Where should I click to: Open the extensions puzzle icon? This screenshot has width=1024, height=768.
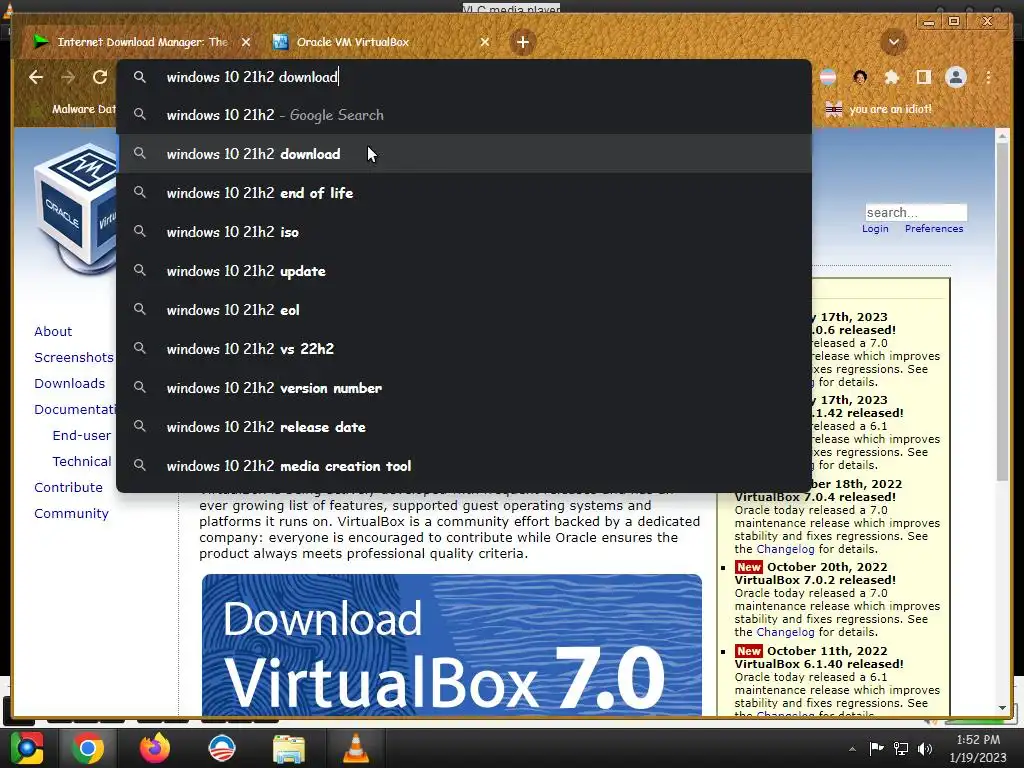click(891, 77)
